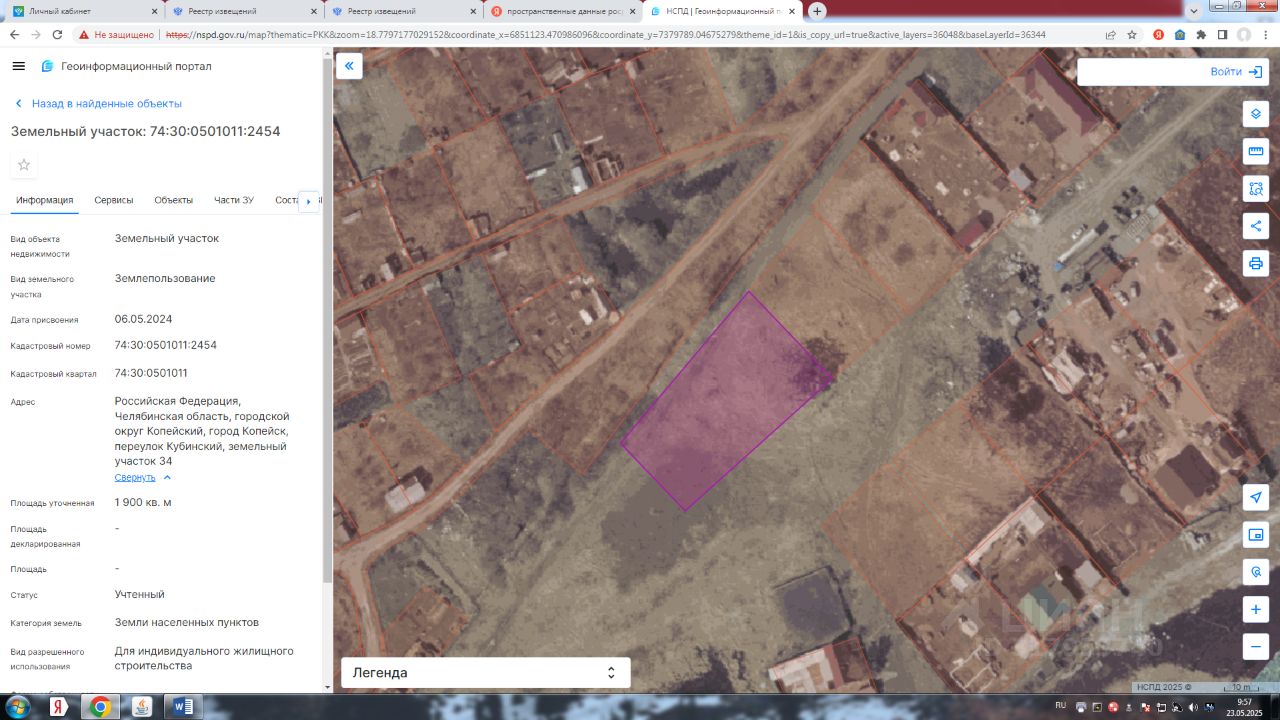Open the Java application in the taskbar
Viewport: 1280px width, 720px height.
142,707
